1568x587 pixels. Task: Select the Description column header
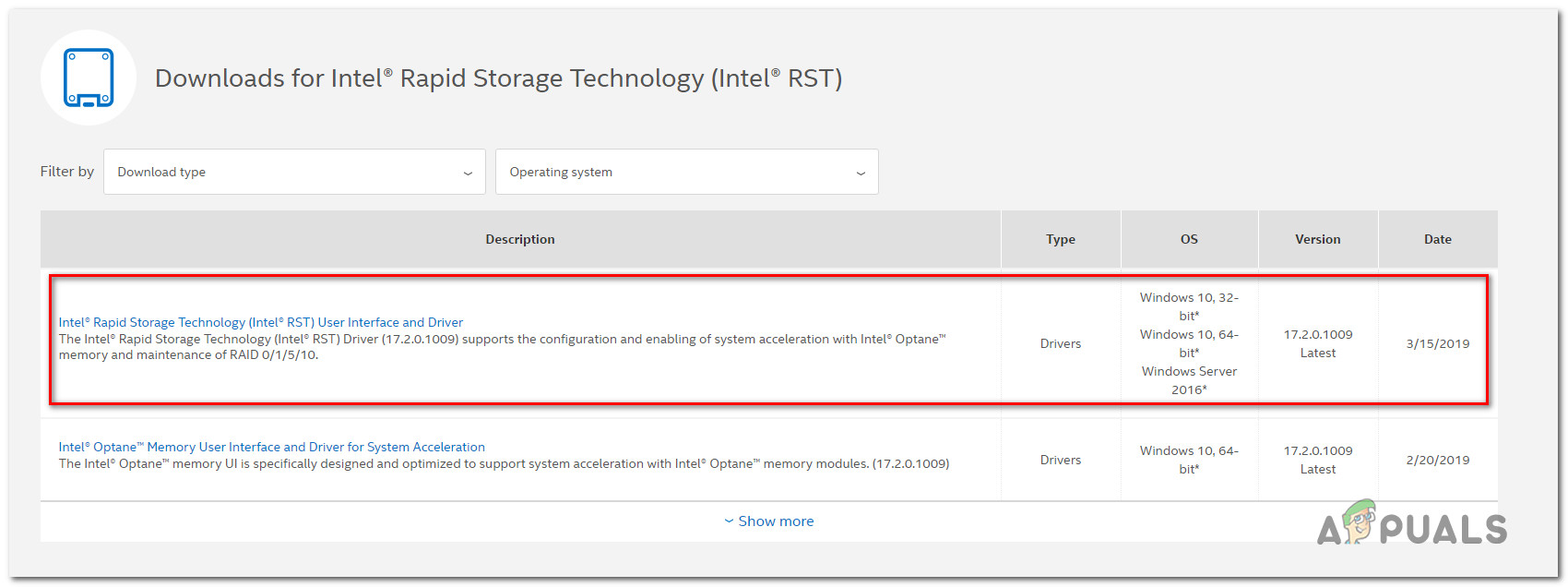pos(520,239)
